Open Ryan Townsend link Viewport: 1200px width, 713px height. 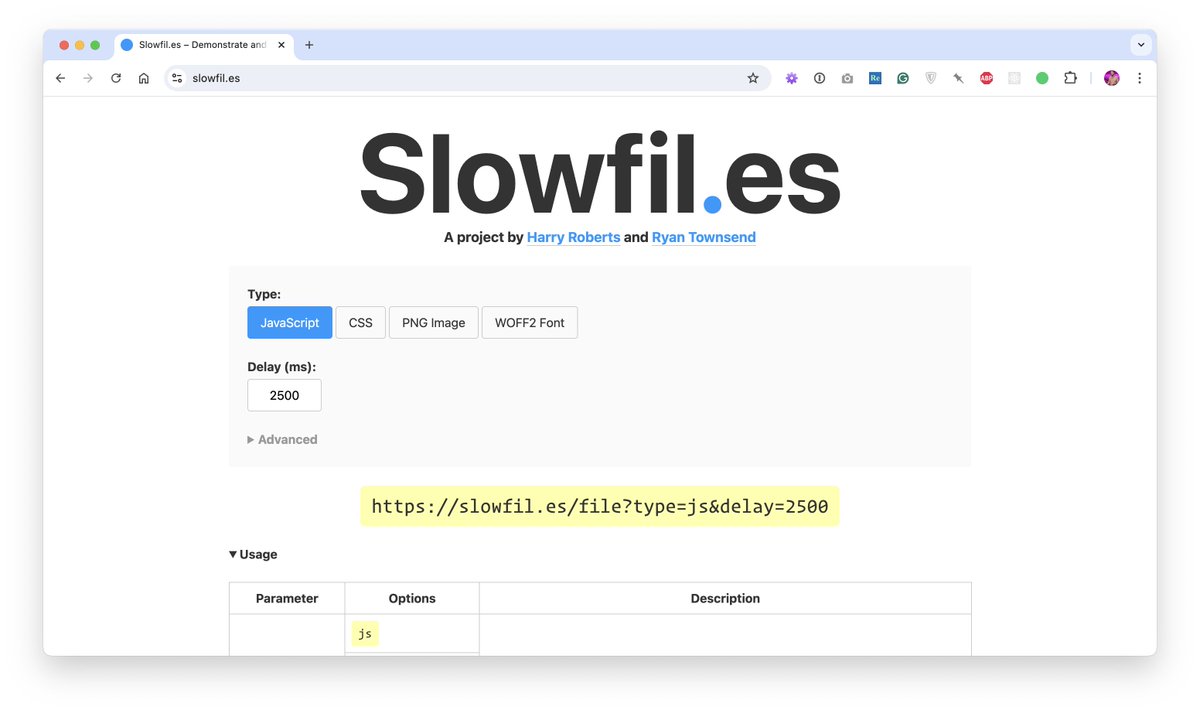(704, 237)
